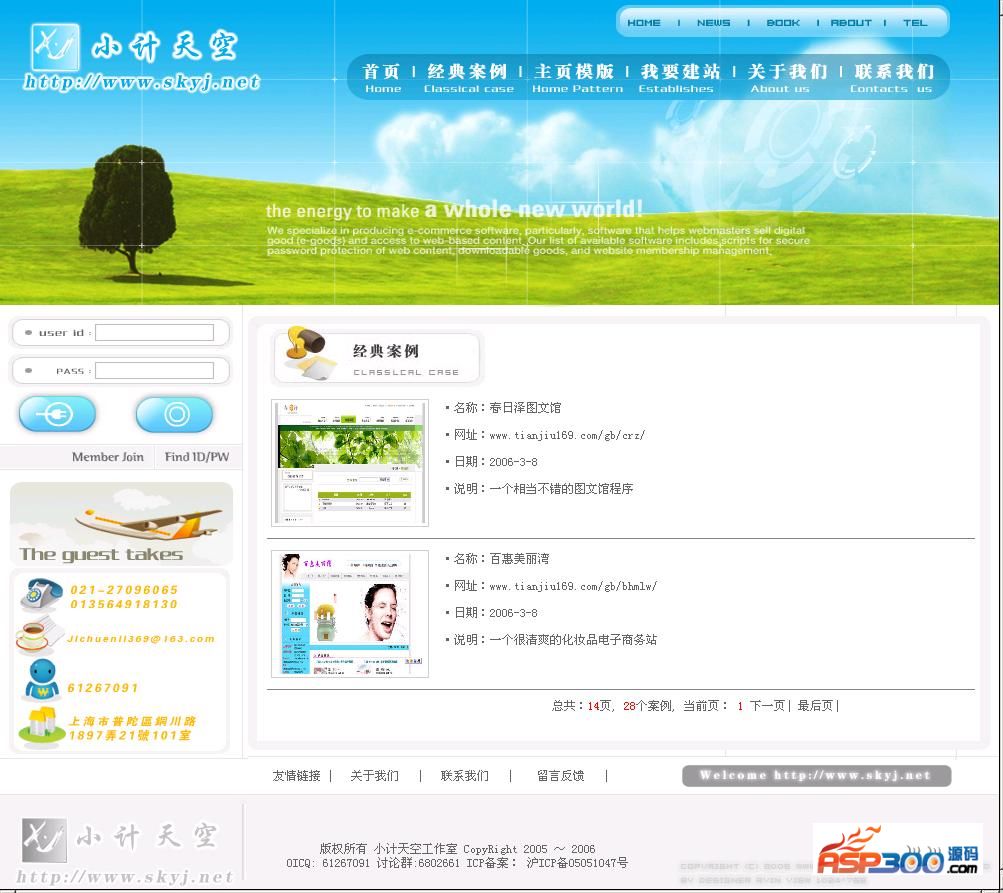This screenshot has width=1003, height=893.
Task: Open 联系我们 Contacts us menu
Action: pos(893,78)
